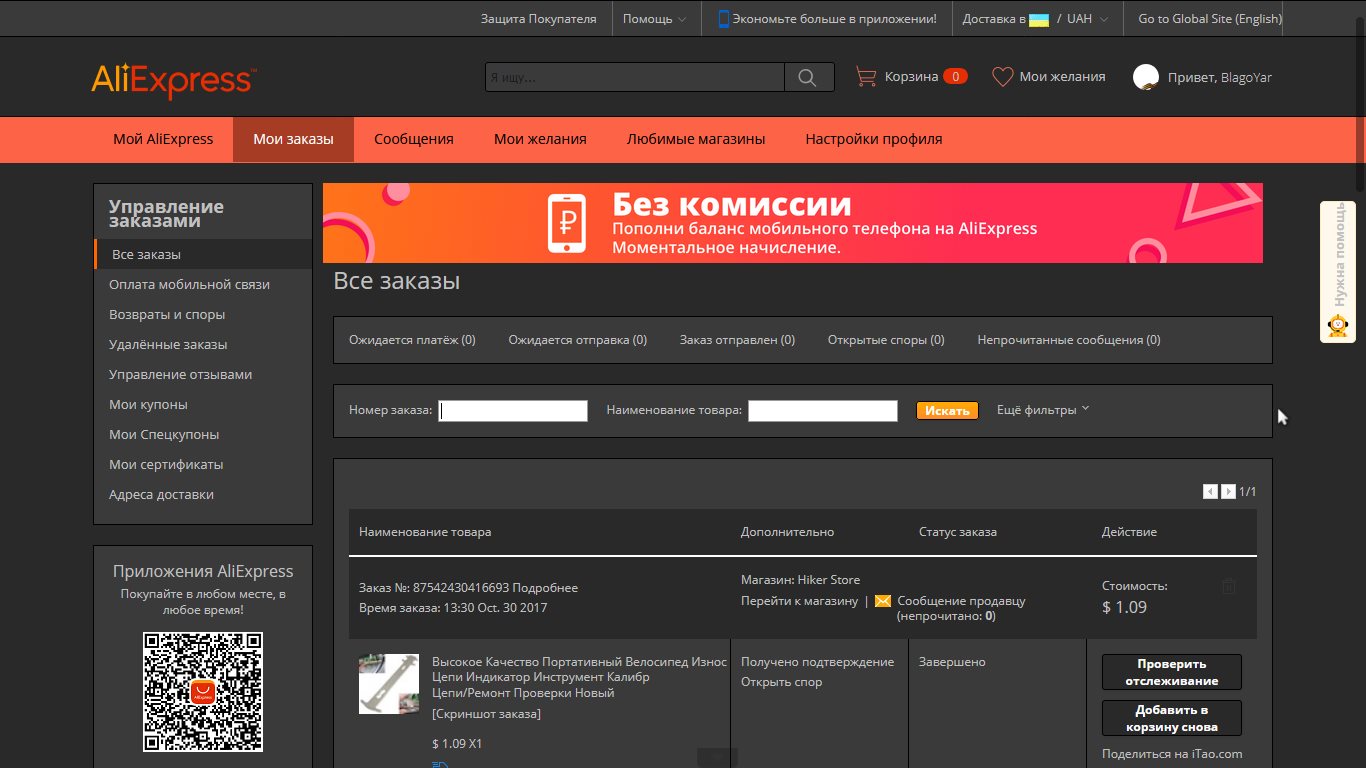Open Управление отзывами

click(x=180, y=374)
